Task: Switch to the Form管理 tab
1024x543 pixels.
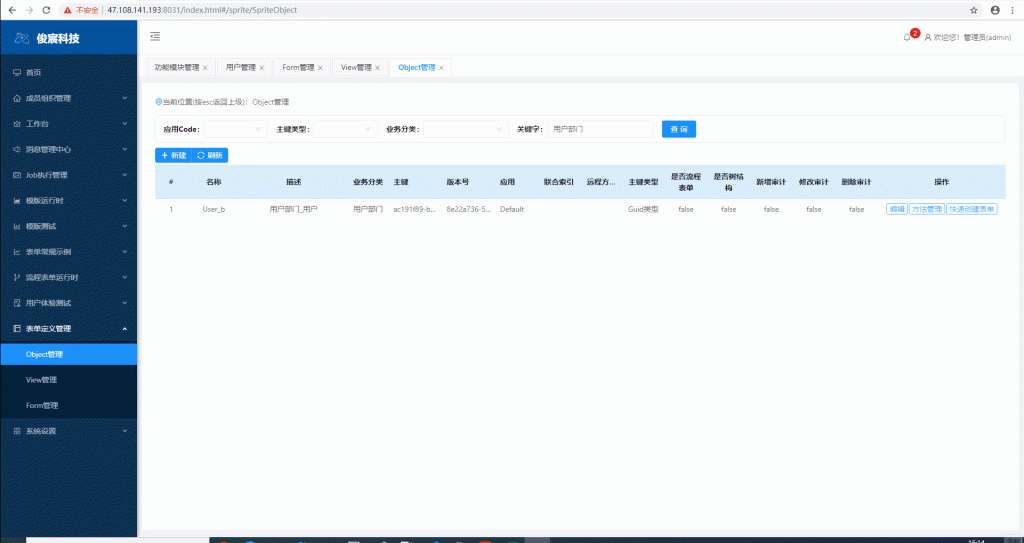Action: pos(297,68)
